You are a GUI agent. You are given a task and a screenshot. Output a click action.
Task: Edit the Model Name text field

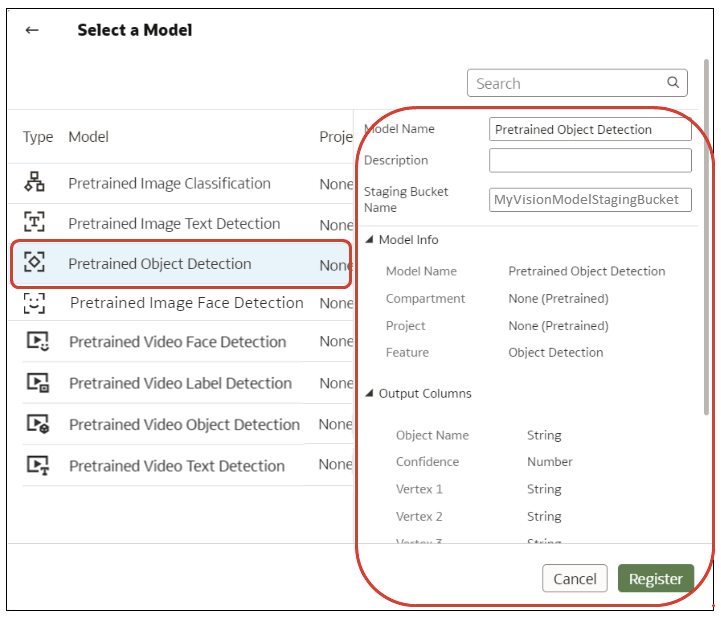point(590,129)
